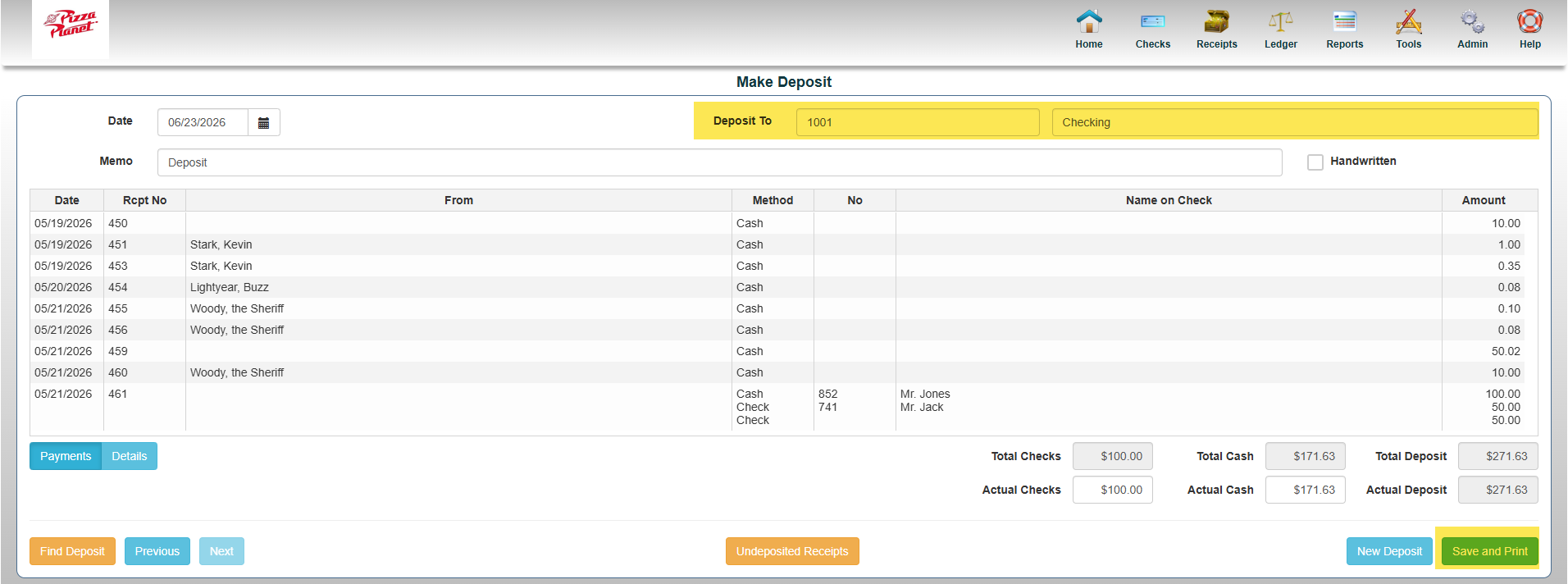
Task: Click the Name on Check column header
Action: pos(1169,200)
